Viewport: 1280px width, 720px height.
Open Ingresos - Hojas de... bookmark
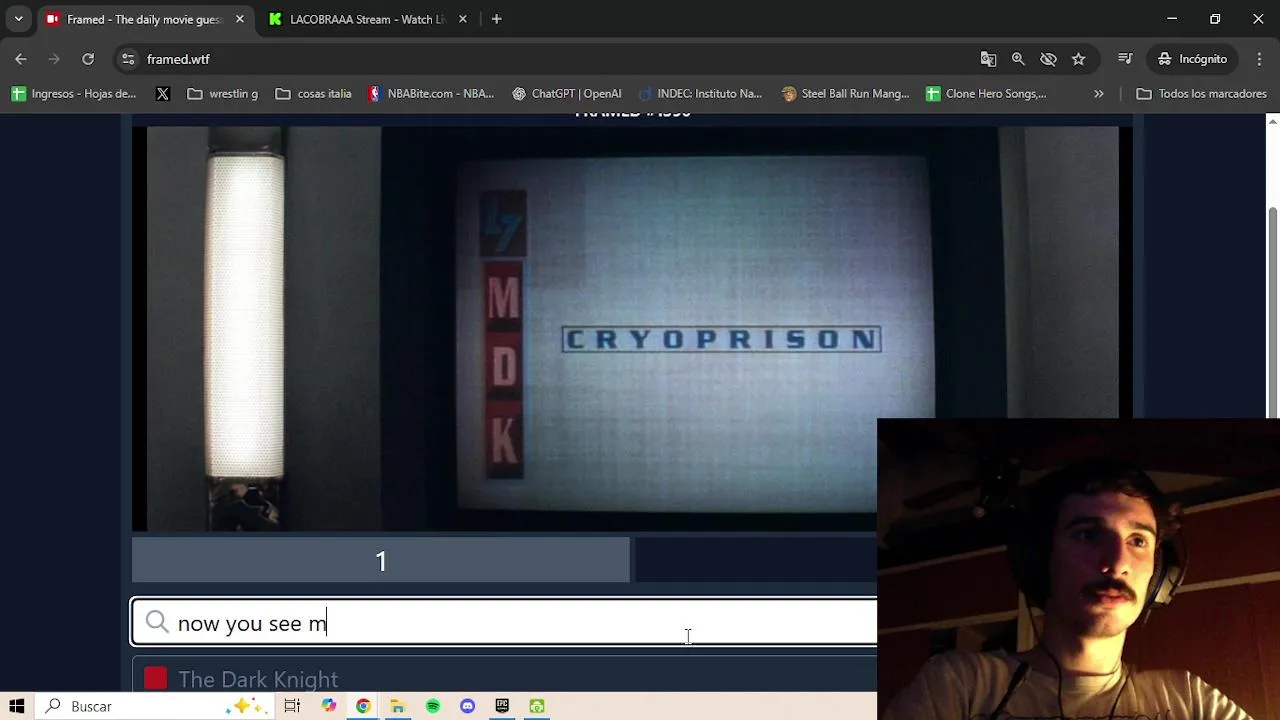74,94
